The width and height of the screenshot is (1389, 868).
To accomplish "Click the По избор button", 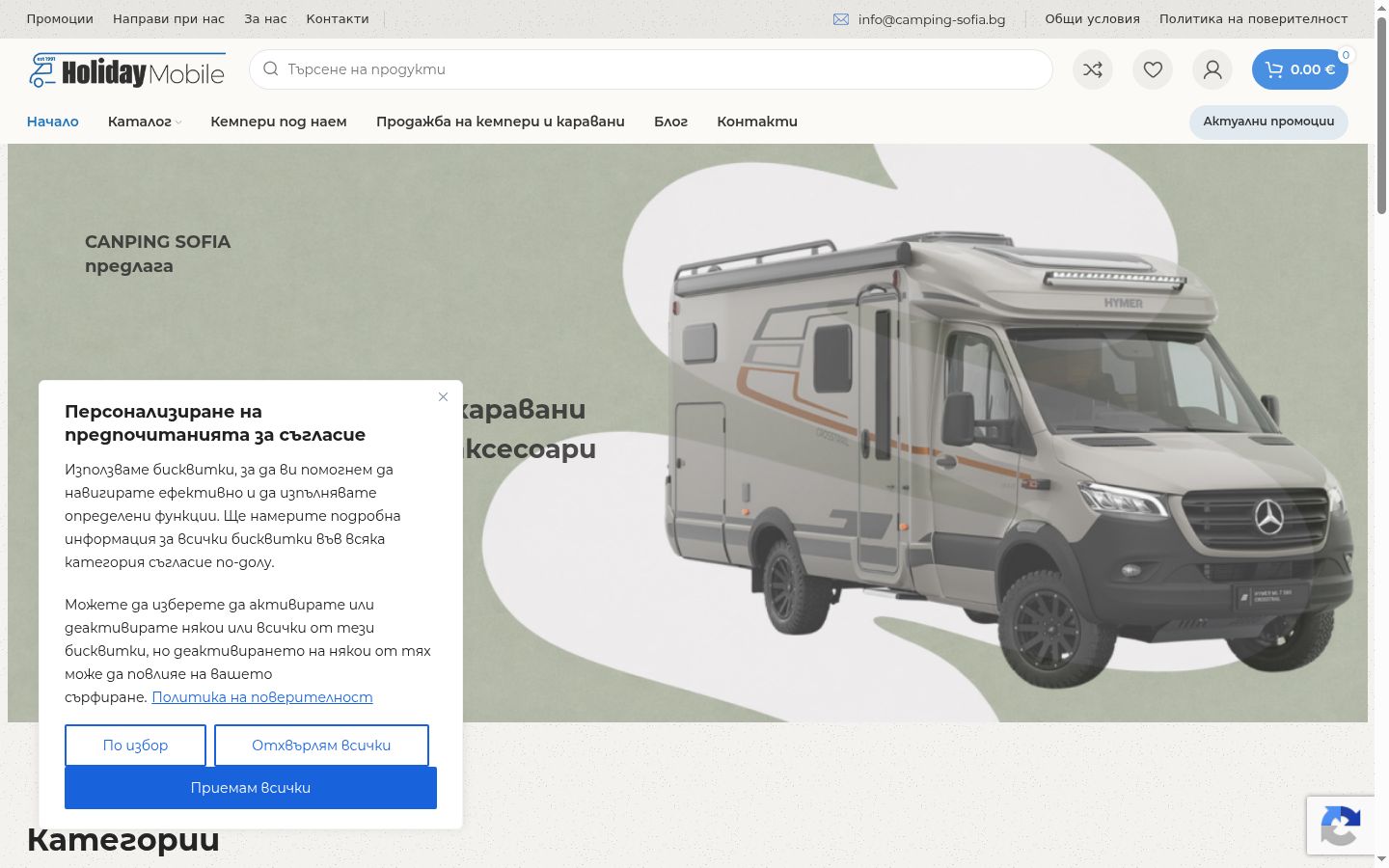I will [x=135, y=746].
